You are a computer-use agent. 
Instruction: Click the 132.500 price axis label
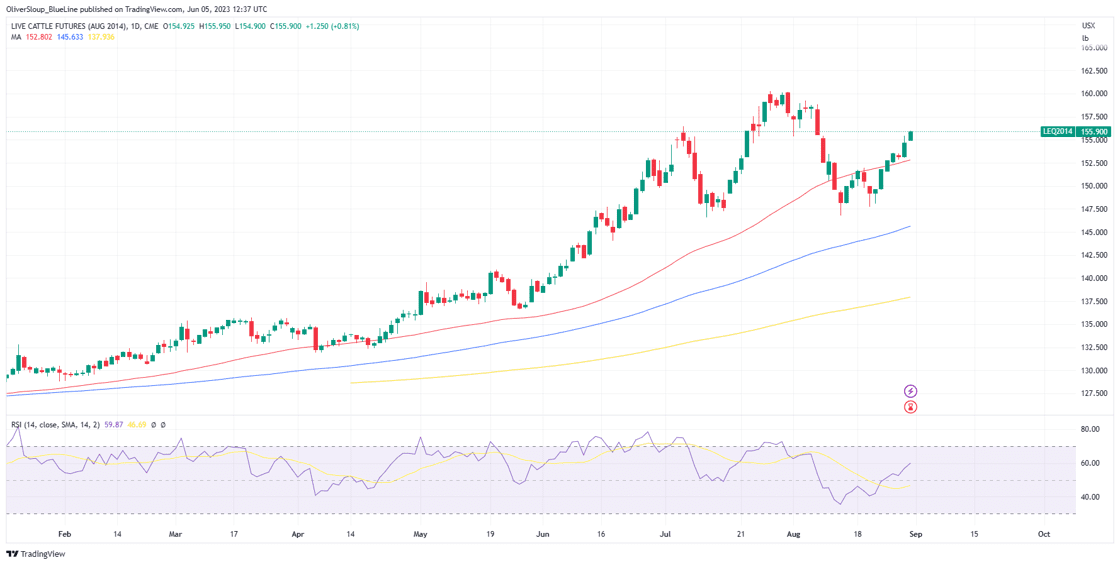point(1095,347)
